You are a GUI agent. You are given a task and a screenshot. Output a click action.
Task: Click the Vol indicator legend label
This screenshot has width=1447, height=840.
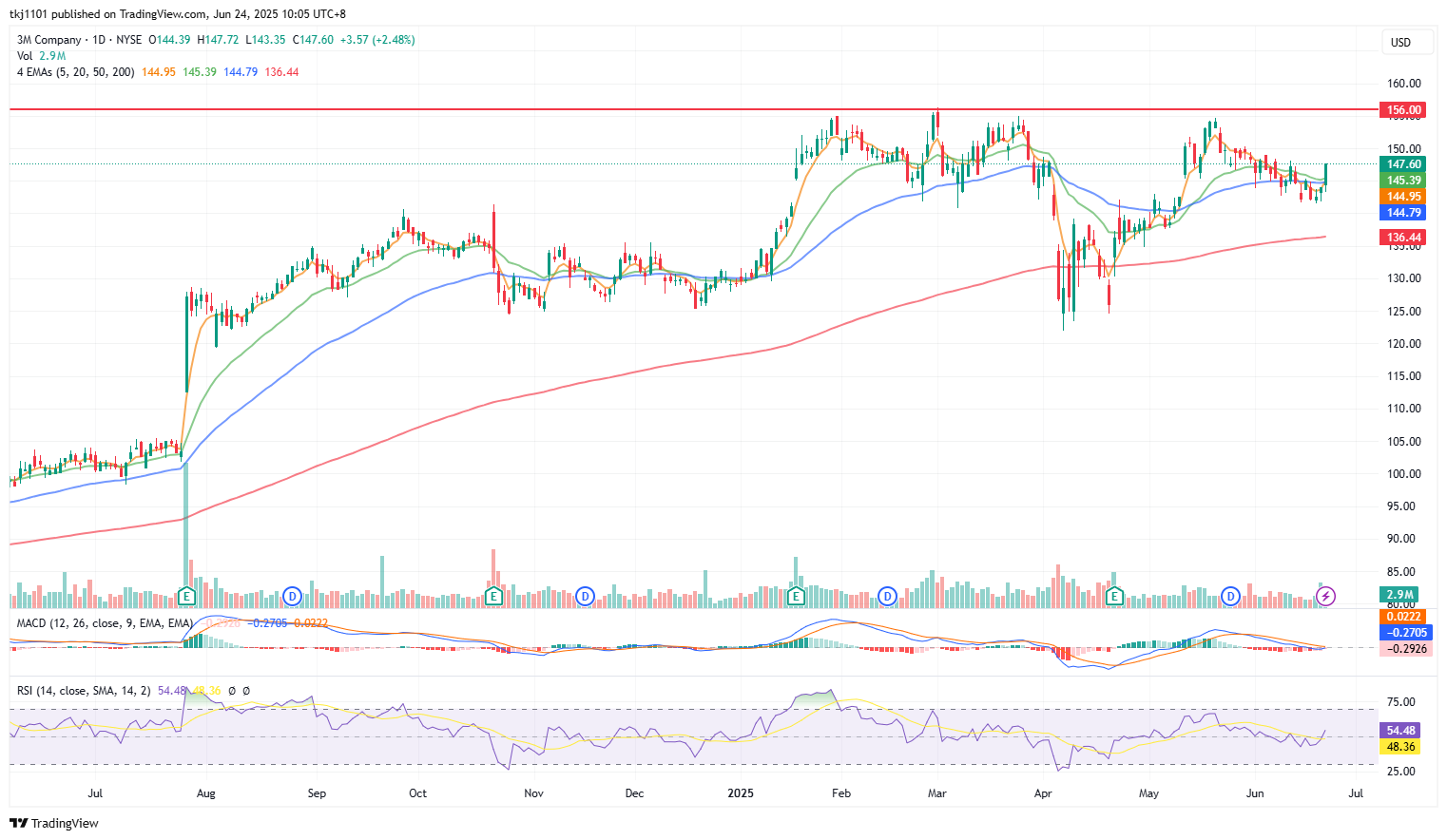pyautogui.click(x=25, y=56)
